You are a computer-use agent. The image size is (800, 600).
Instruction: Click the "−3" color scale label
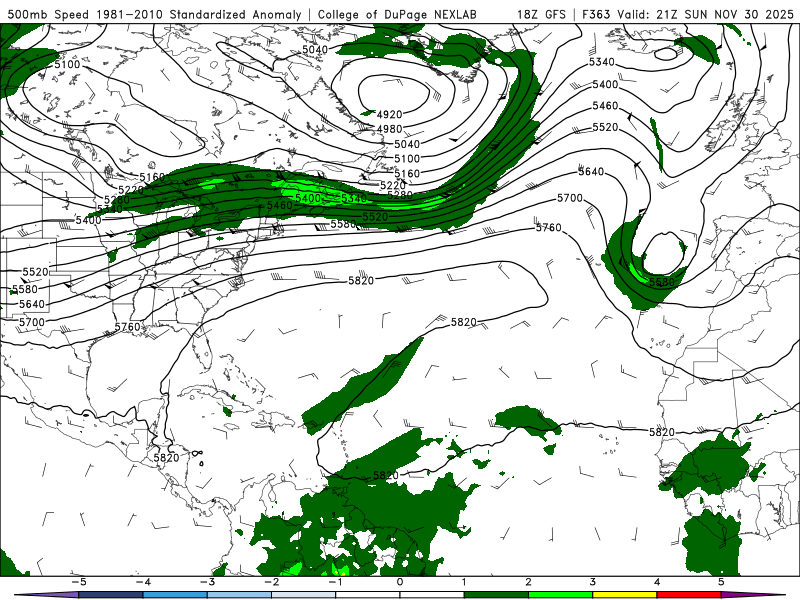point(208,582)
